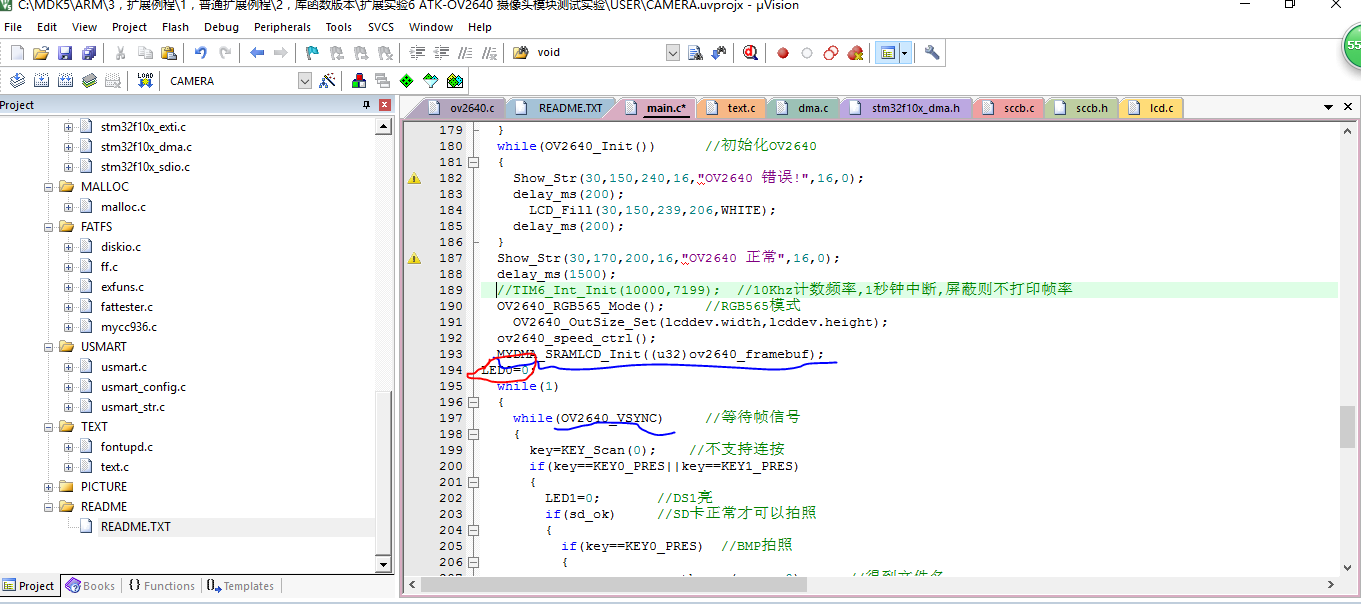Image resolution: width=1361 pixels, height=604 pixels.
Task: Open Options for Target with the magic wand icon
Action: click(x=327, y=81)
